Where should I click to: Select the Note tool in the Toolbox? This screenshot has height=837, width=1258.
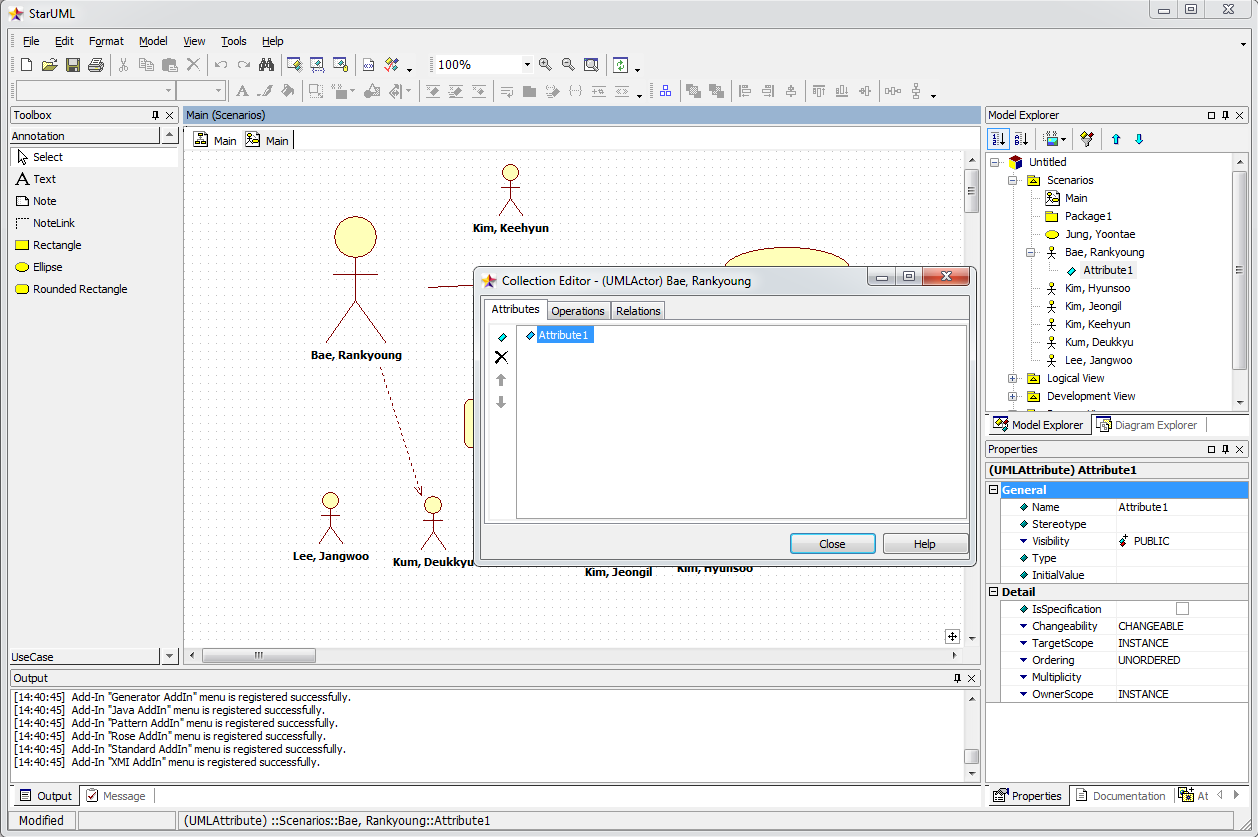point(45,201)
